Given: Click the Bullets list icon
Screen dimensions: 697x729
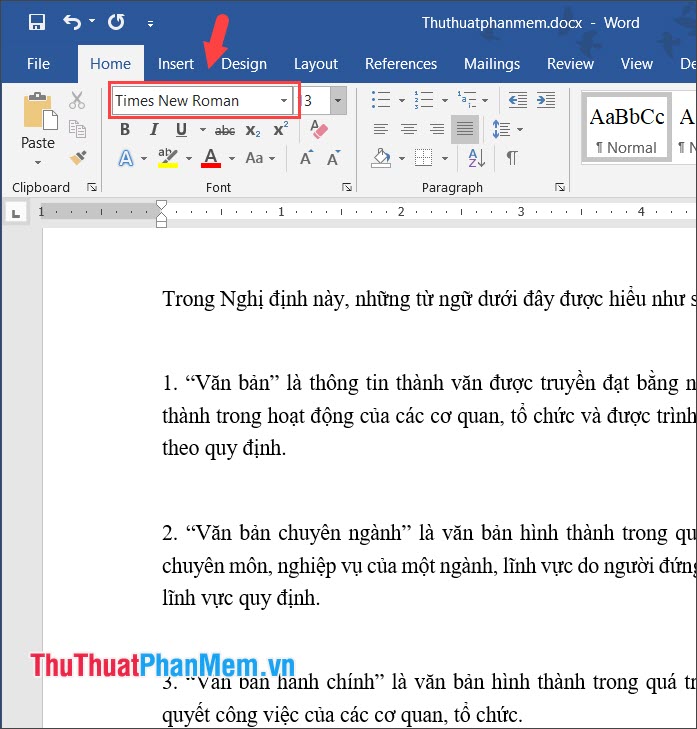Looking at the screenshot, I should 381,100.
